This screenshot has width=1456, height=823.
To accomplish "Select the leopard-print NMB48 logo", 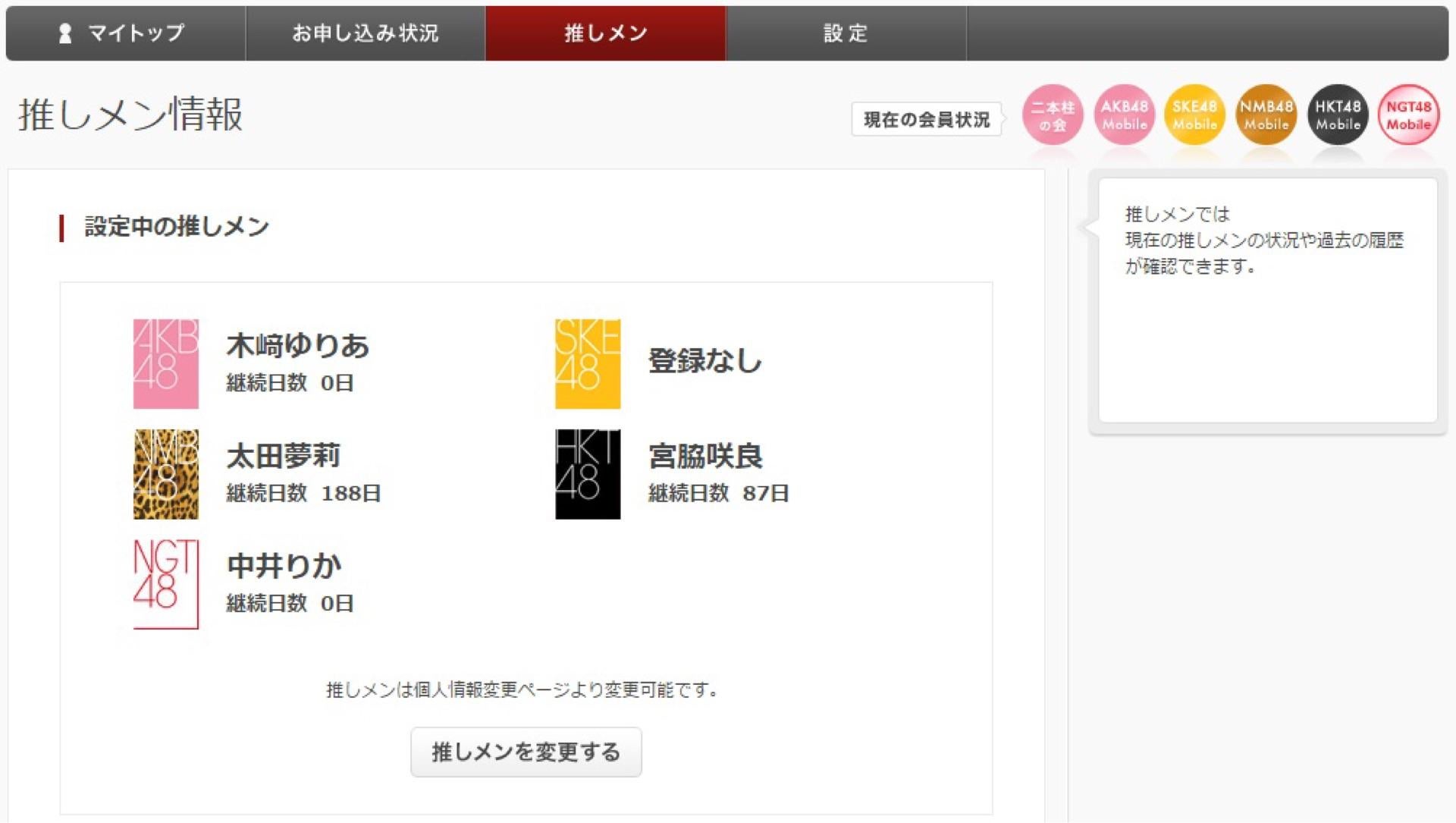I will point(166,474).
